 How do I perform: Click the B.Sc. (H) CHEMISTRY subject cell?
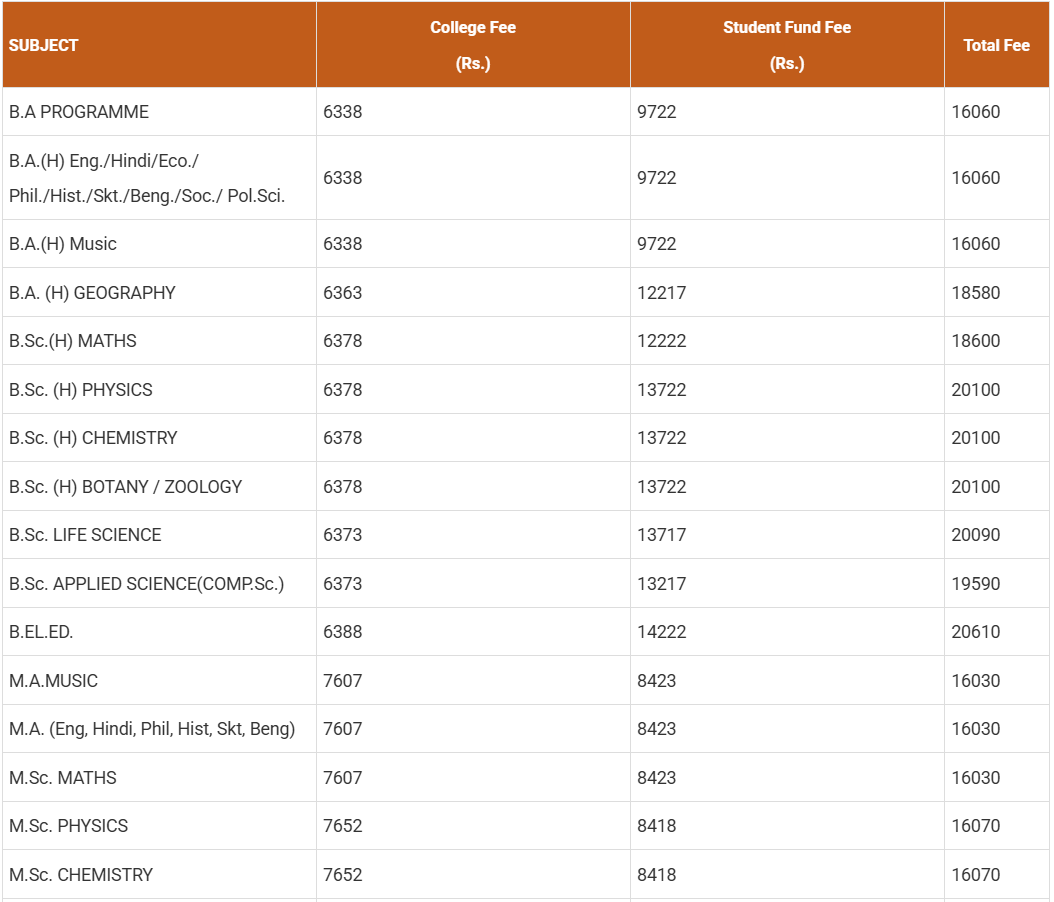pos(93,438)
